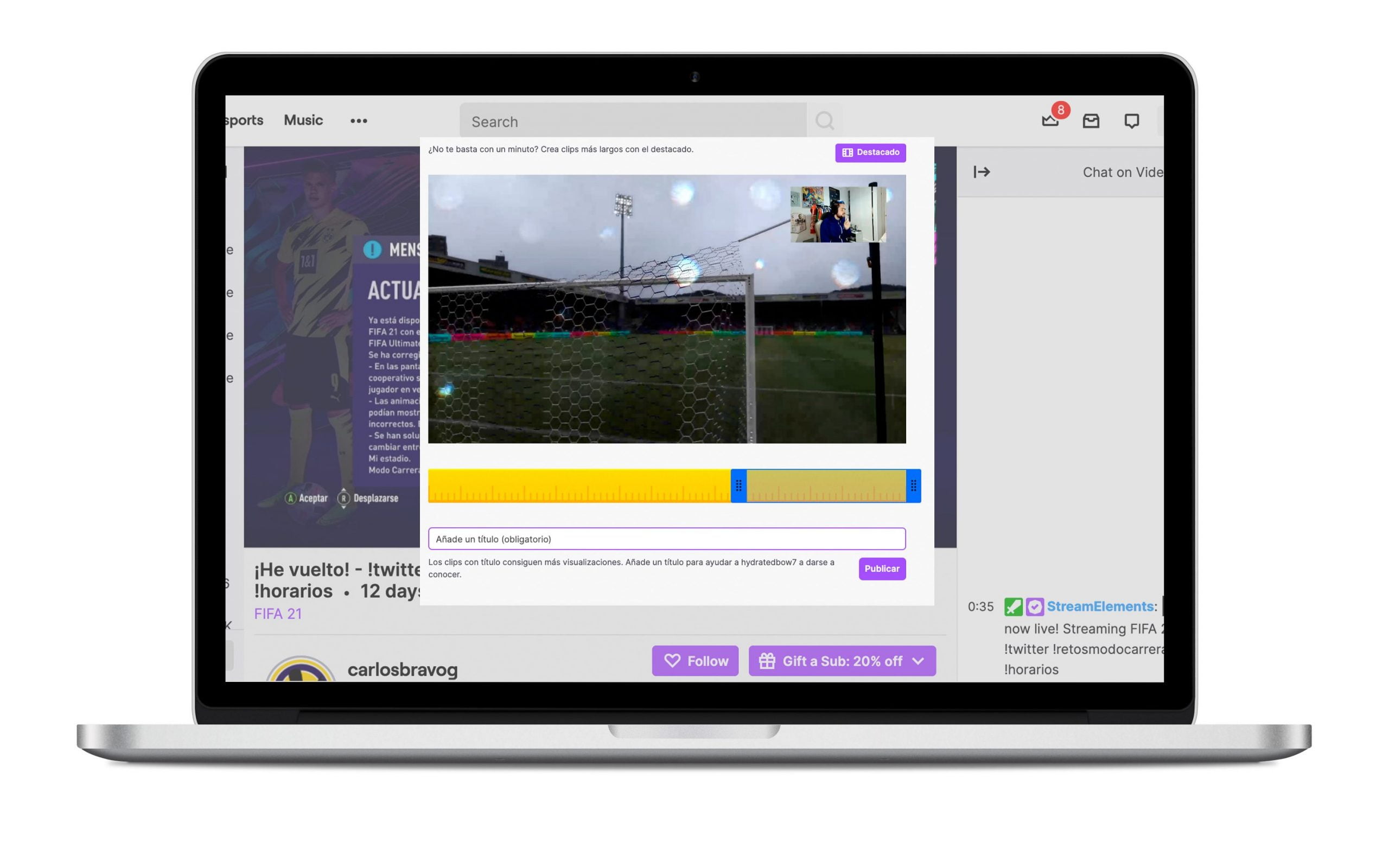Click the Destacado toggle button top right
This screenshot has width=1389, height=868.
tap(869, 152)
